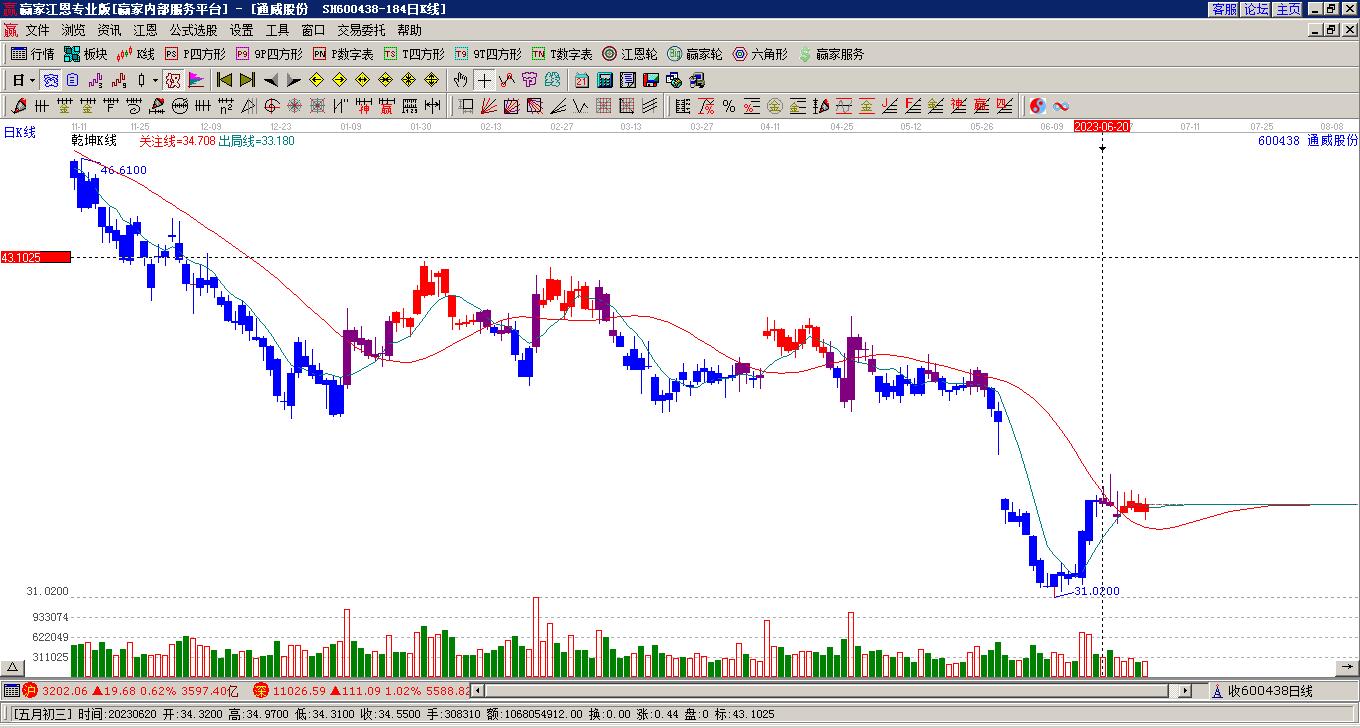Open the 公式选股 menu

click(x=193, y=30)
